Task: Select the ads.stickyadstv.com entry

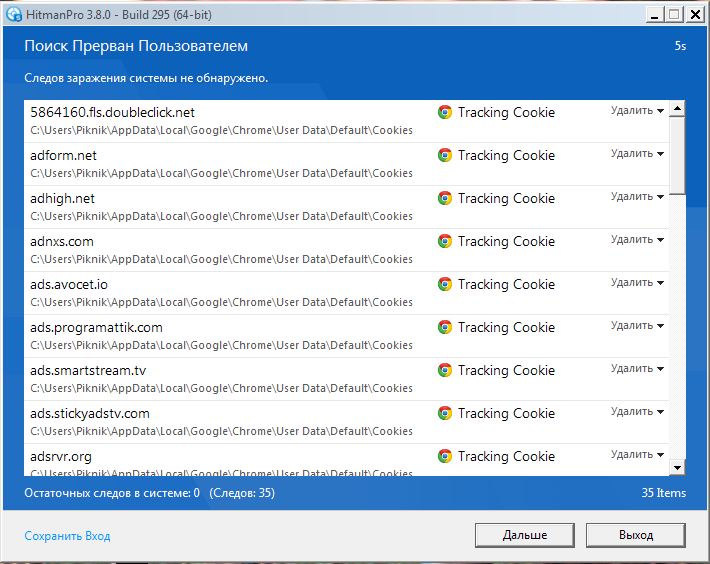Action: pos(346,422)
